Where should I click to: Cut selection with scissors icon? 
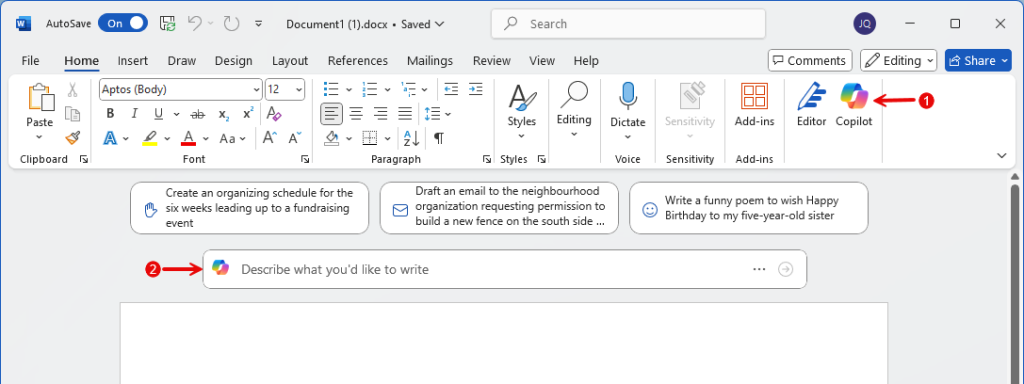click(72, 89)
